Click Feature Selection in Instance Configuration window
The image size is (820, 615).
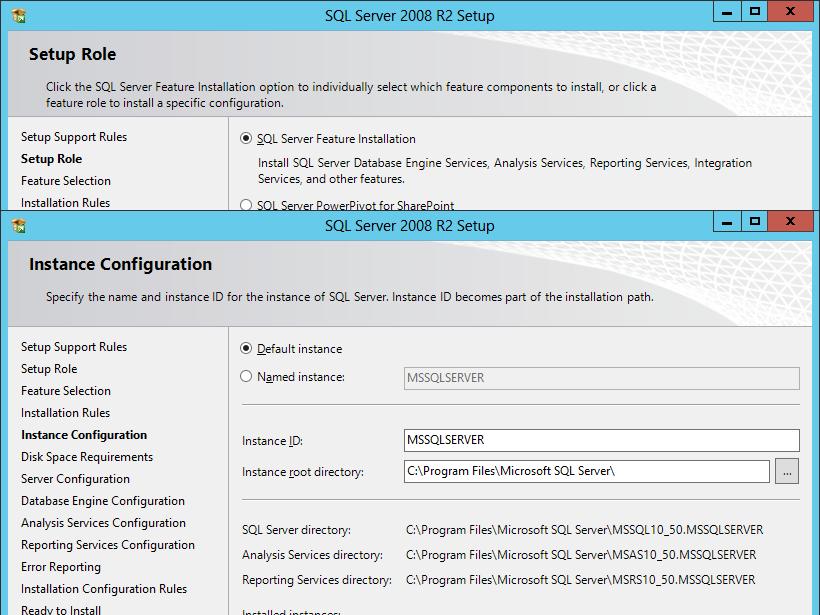(66, 391)
